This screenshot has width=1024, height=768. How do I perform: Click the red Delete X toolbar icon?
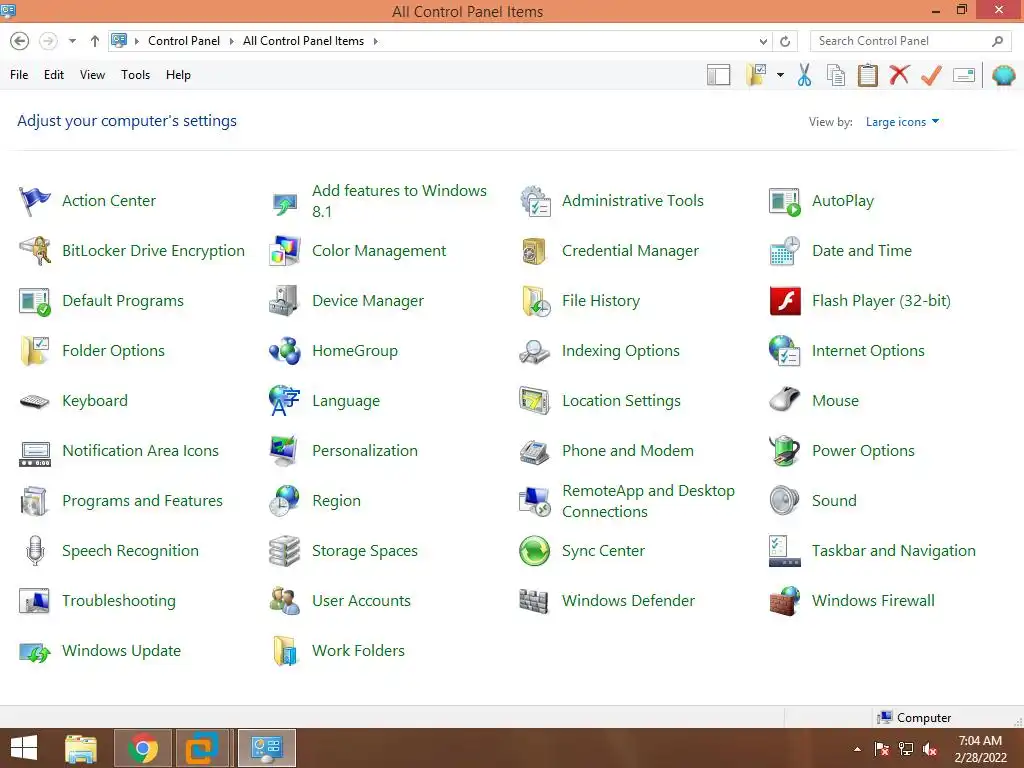tap(899, 75)
